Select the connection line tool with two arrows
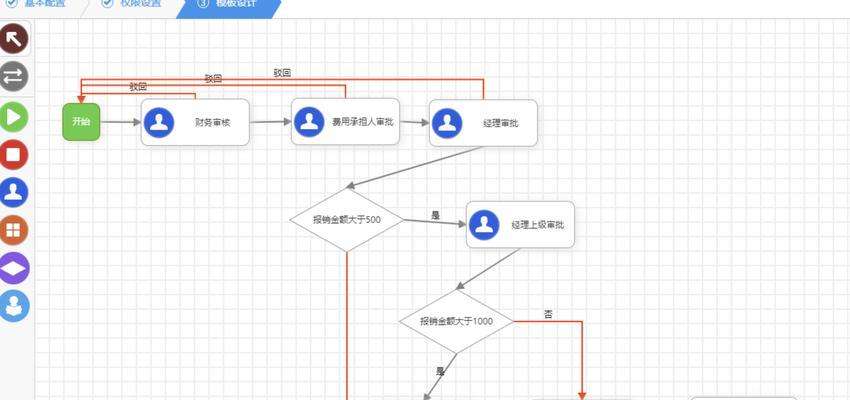Viewport: 850px width, 400px height. tap(14, 76)
